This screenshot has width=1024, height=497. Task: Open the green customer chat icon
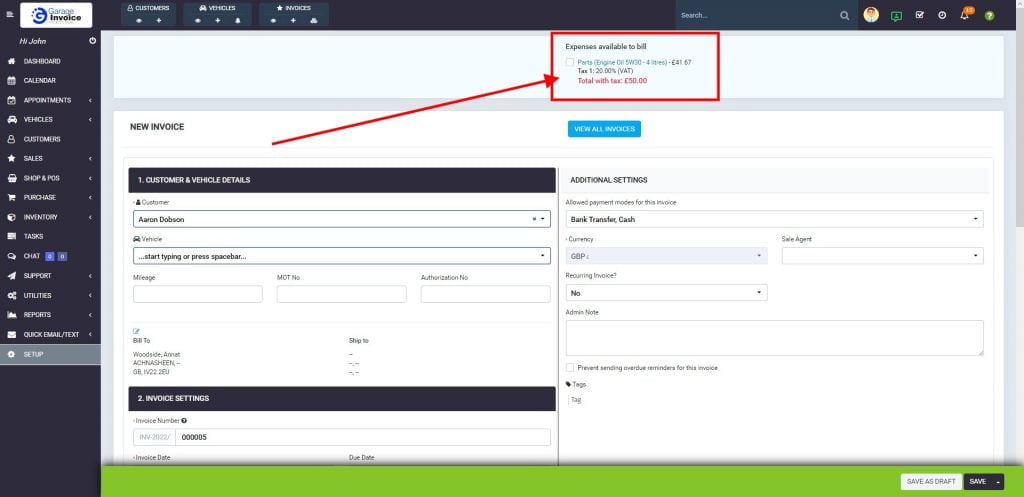click(896, 16)
